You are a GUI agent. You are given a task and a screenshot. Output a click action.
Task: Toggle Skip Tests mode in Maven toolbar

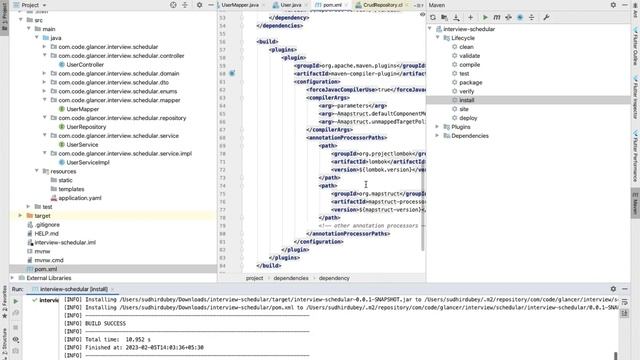coord(520,18)
